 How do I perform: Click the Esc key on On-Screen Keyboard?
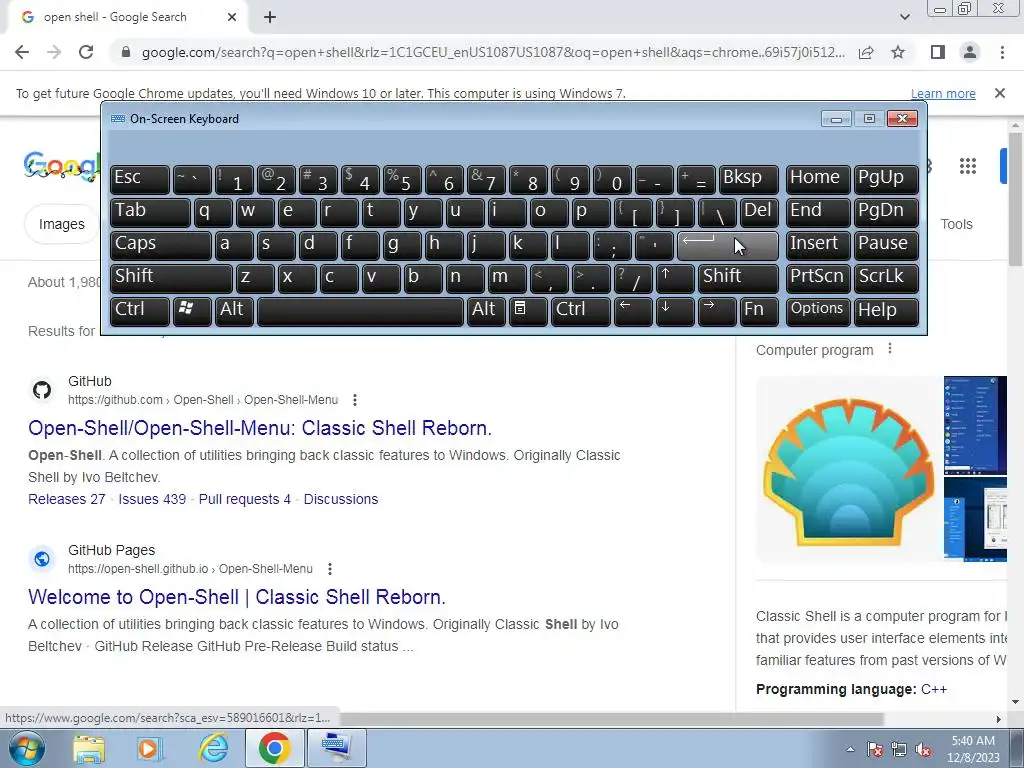pyautogui.click(x=140, y=178)
